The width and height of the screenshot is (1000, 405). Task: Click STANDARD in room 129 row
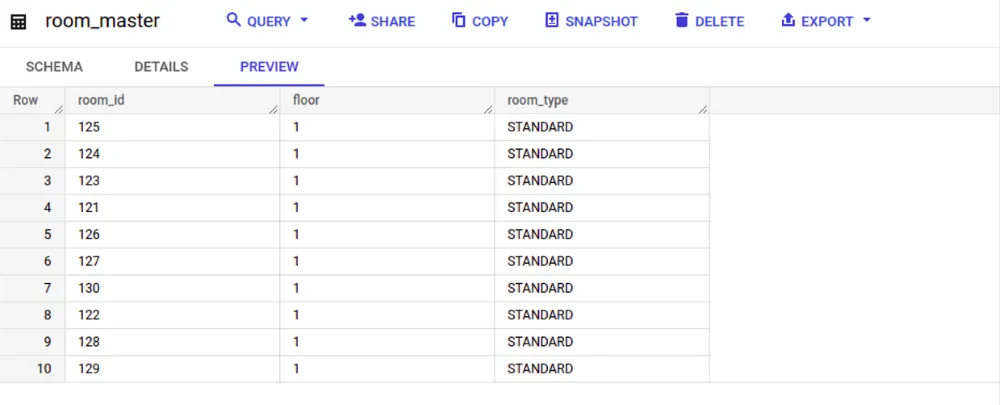click(540, 368)
